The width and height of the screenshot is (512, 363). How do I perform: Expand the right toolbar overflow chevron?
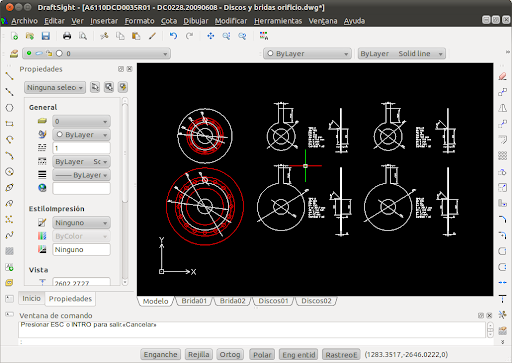click(503, 342)
